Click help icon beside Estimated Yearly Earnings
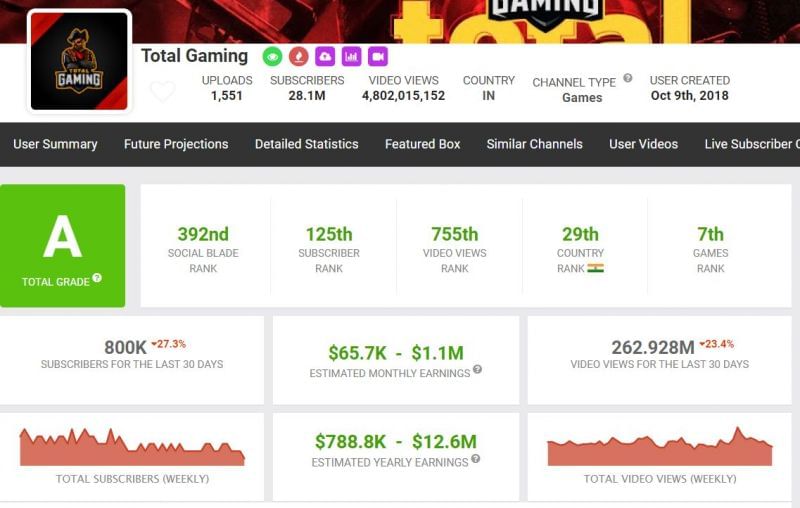This screenshot has width=800, height=508. coord(475,459)
